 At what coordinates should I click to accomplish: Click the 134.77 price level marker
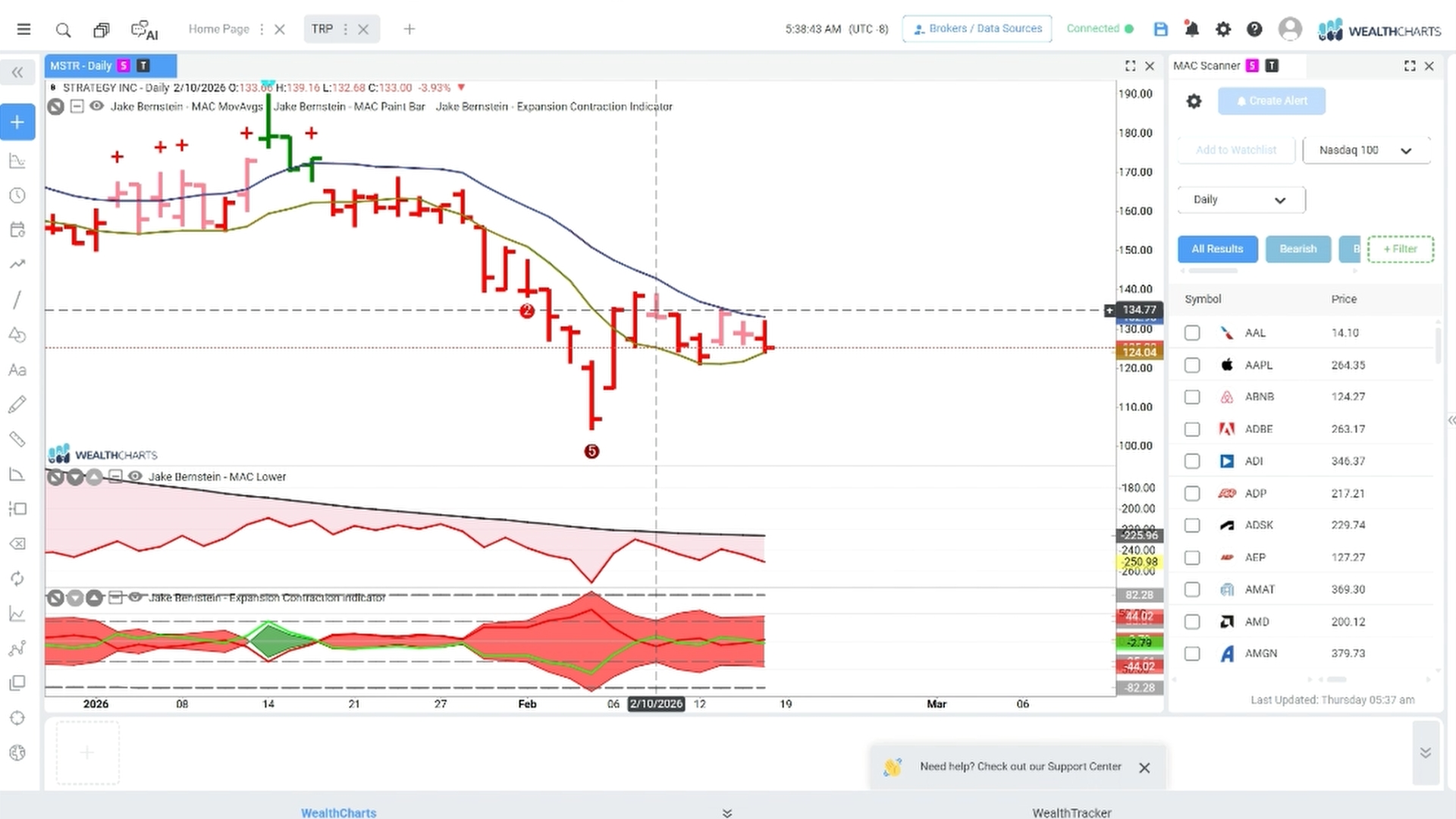(x=1138, y=309)
